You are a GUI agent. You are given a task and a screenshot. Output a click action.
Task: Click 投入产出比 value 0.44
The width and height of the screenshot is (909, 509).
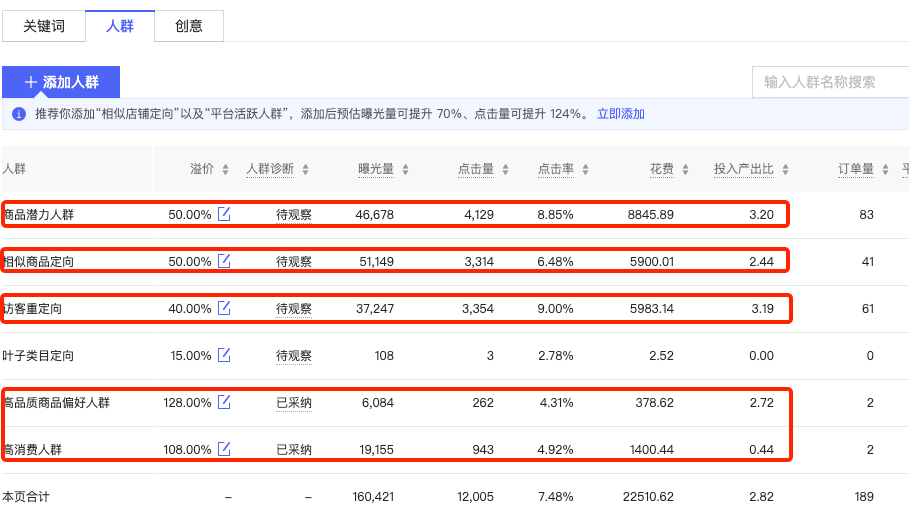761,449
